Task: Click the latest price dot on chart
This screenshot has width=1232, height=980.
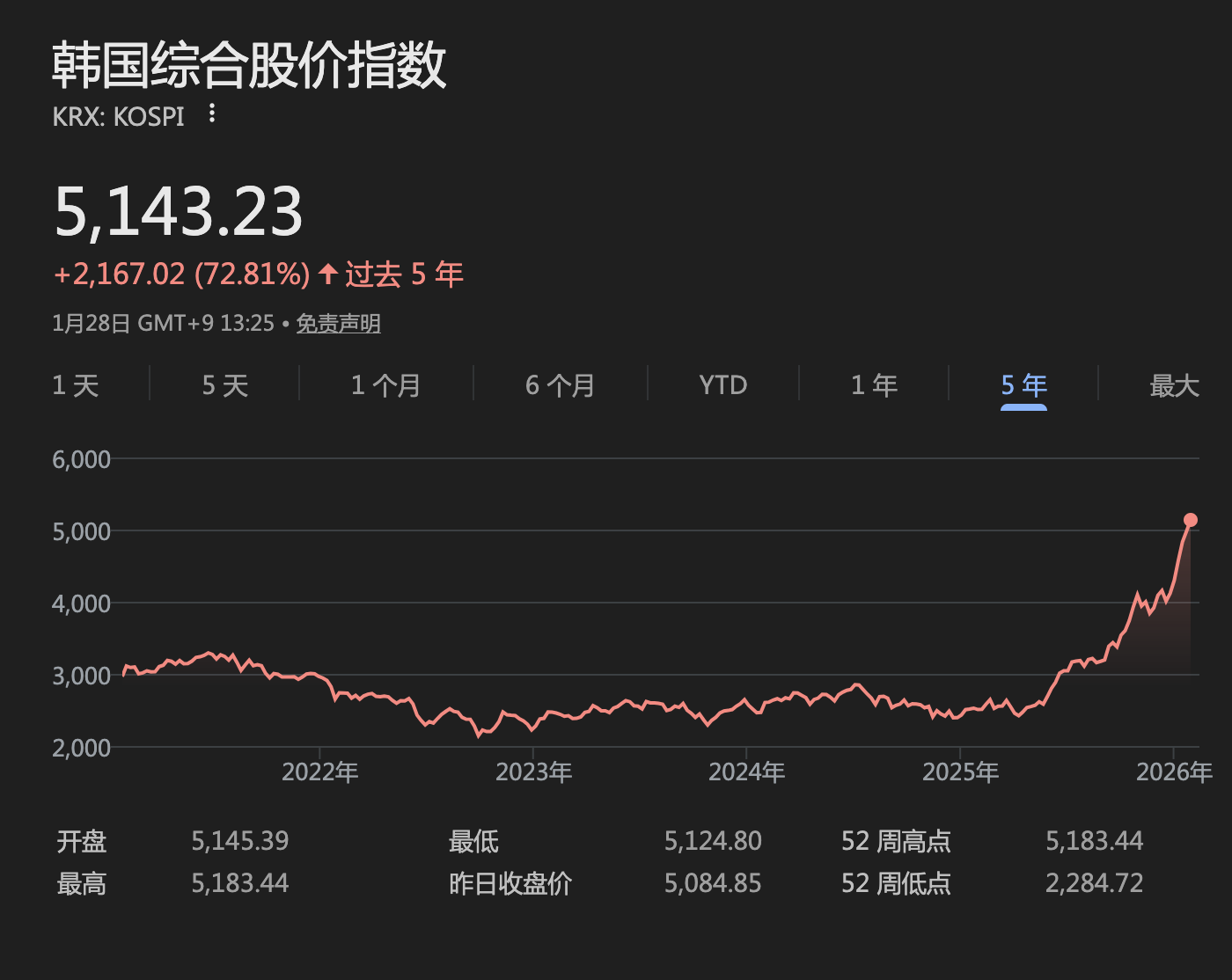Action: tap(1190, 520)
